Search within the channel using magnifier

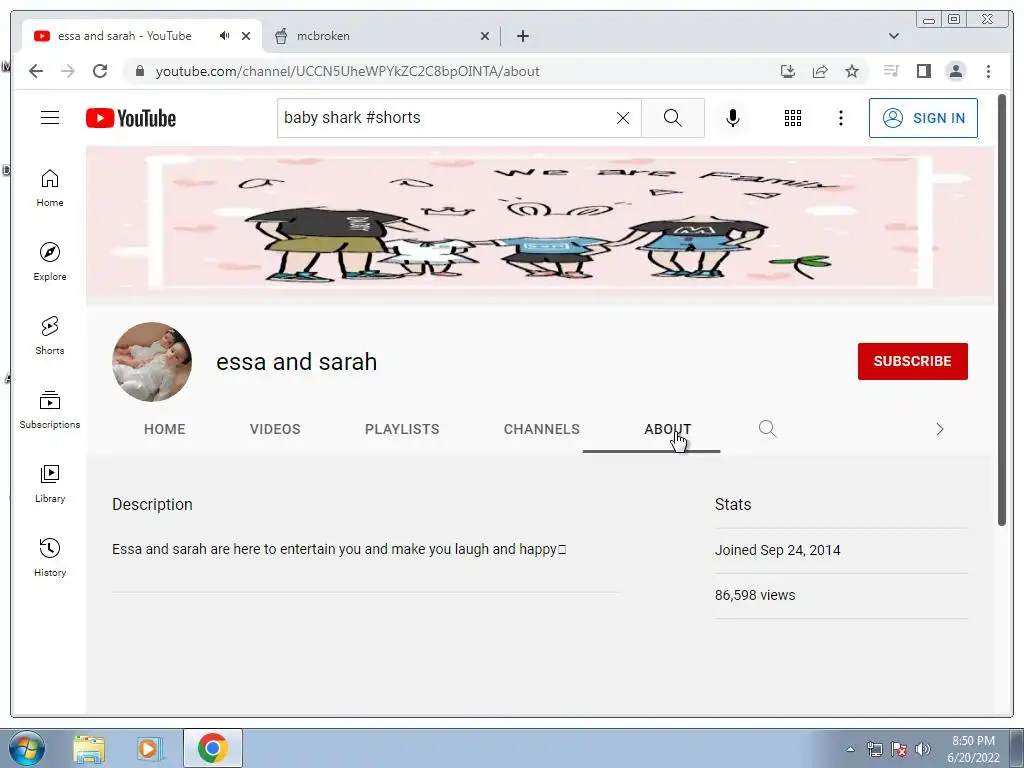pyautogui.click(x=767, y=428)
